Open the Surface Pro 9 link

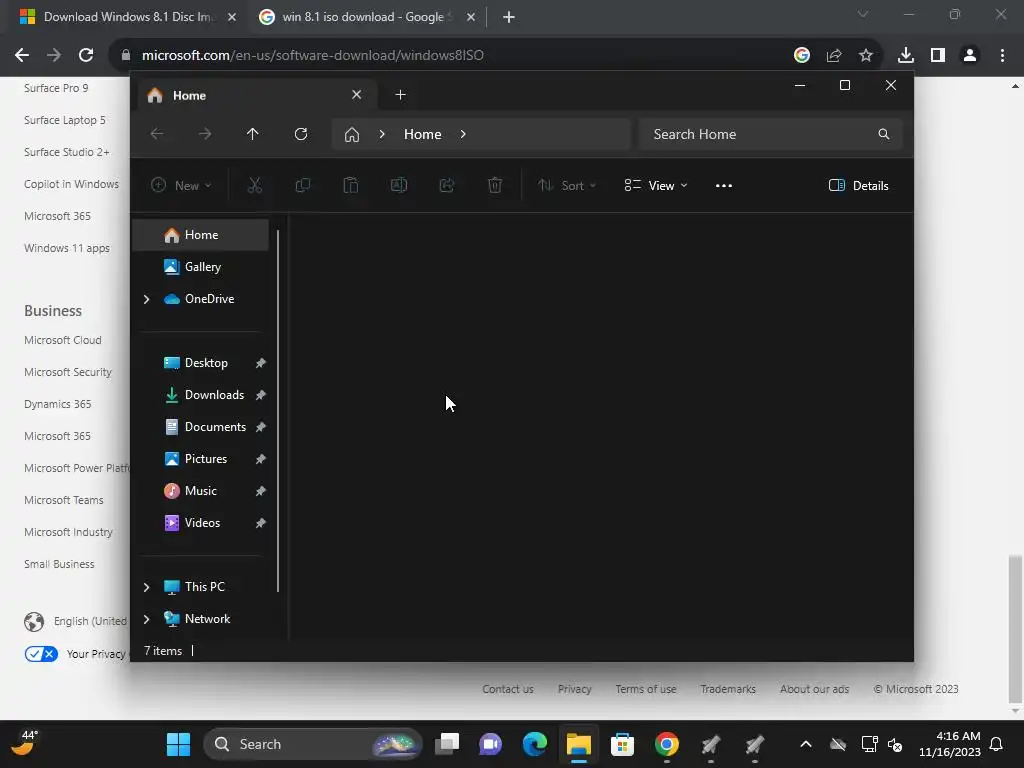(56, 88)
